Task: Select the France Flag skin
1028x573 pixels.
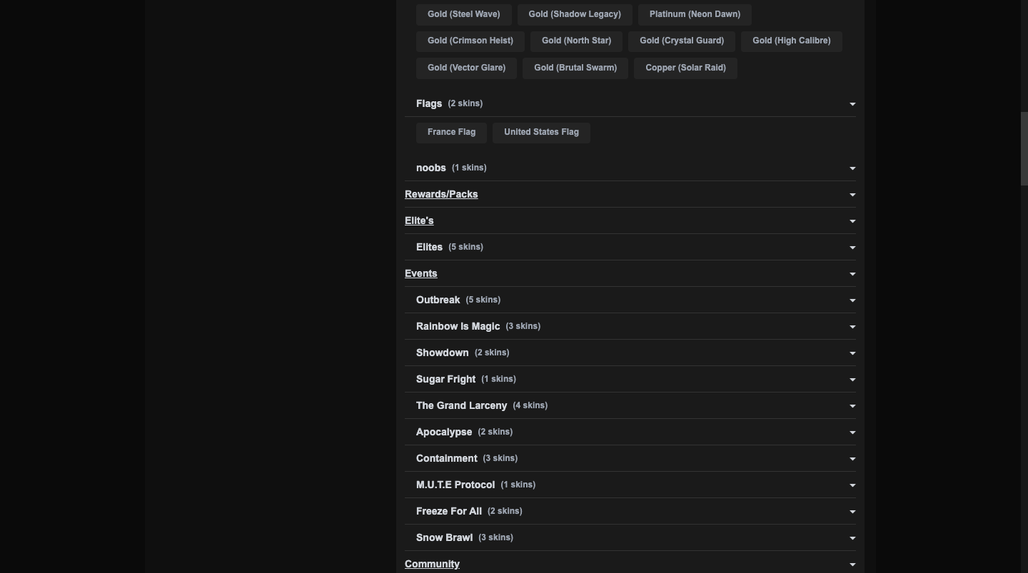Action: click(x=451, y=132)
